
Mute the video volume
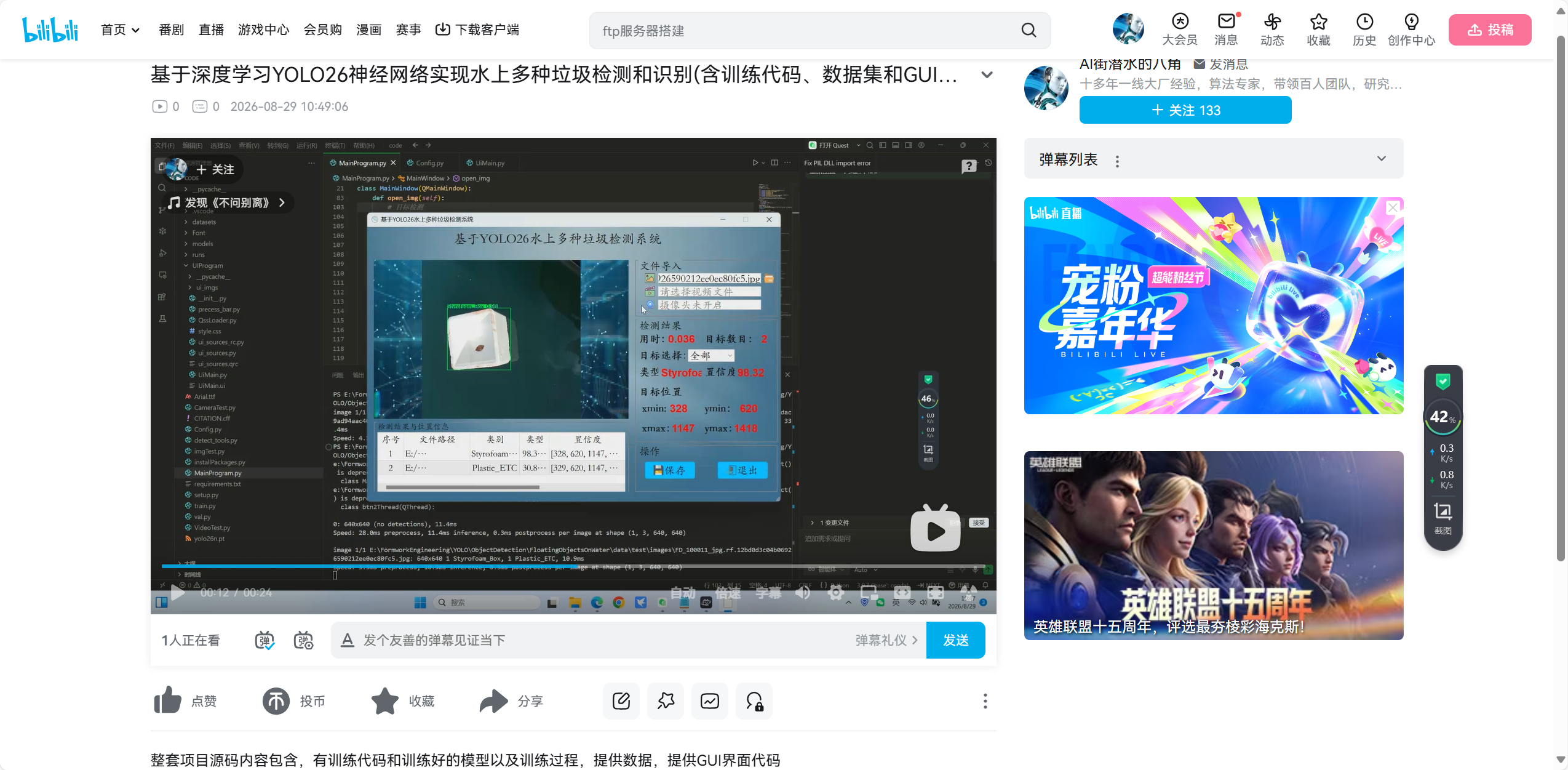[x=803, y=593]
